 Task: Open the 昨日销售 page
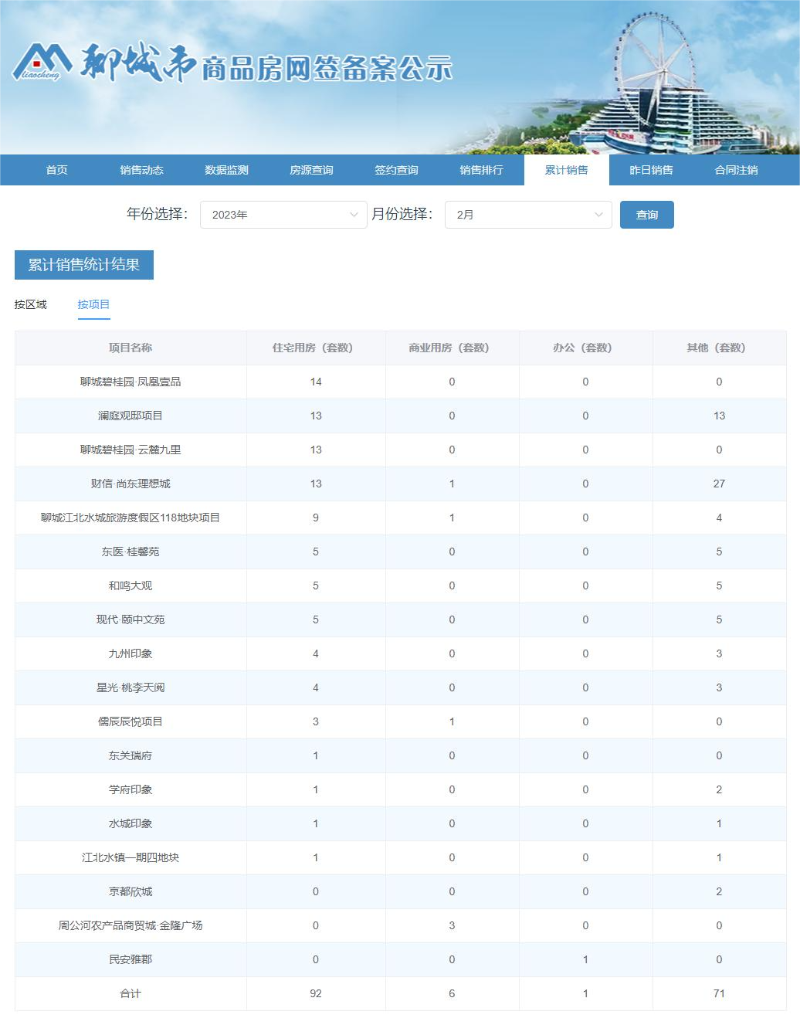click(651, 170)
